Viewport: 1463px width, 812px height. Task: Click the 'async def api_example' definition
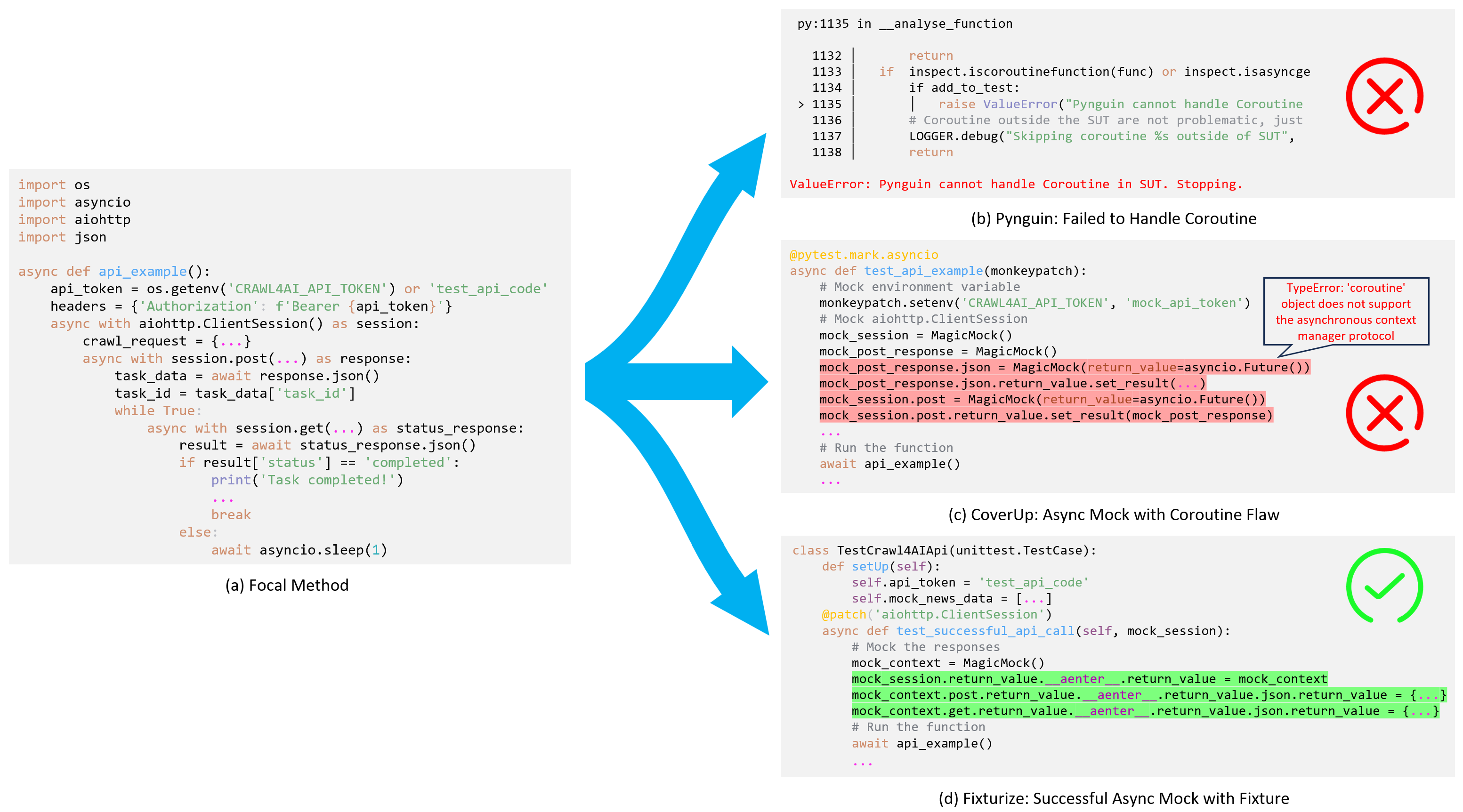click(x=113, y=272)
